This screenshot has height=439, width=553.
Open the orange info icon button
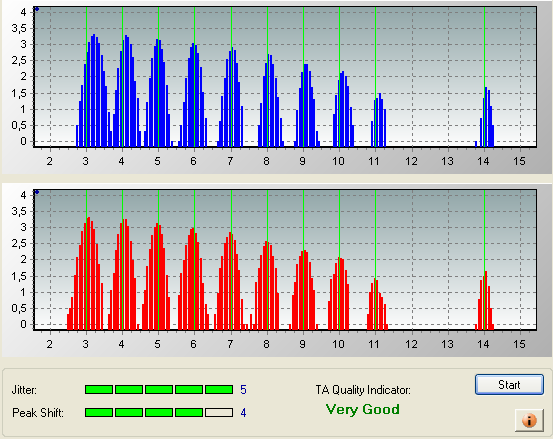[x=529, y=420]
